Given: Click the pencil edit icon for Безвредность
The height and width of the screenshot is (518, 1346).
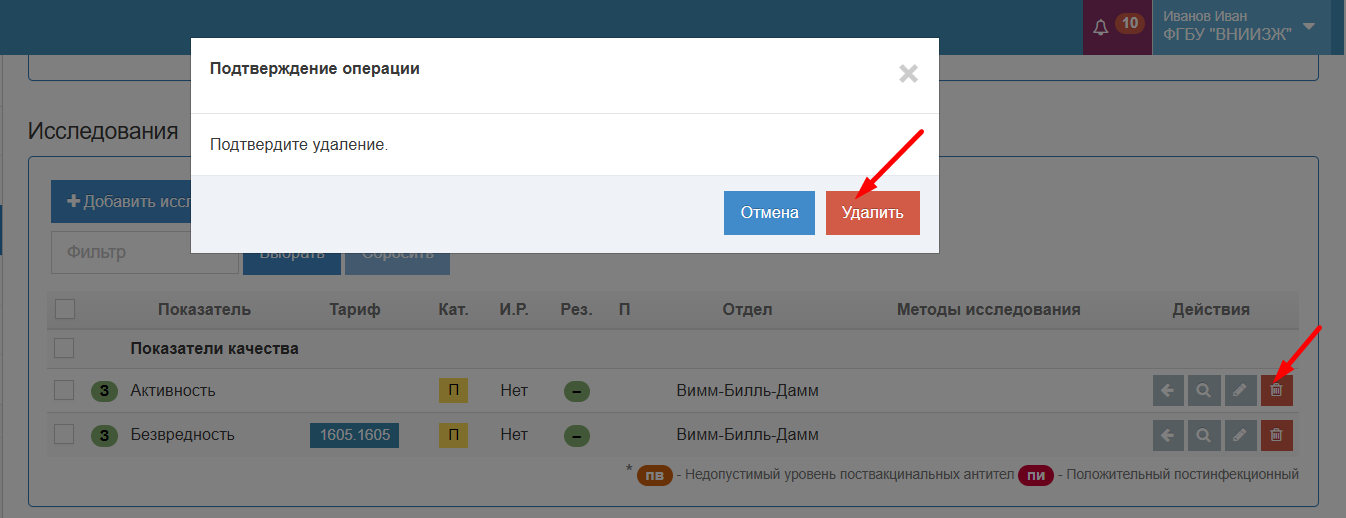Looking at the screenshot, I should pos(1240,435).
